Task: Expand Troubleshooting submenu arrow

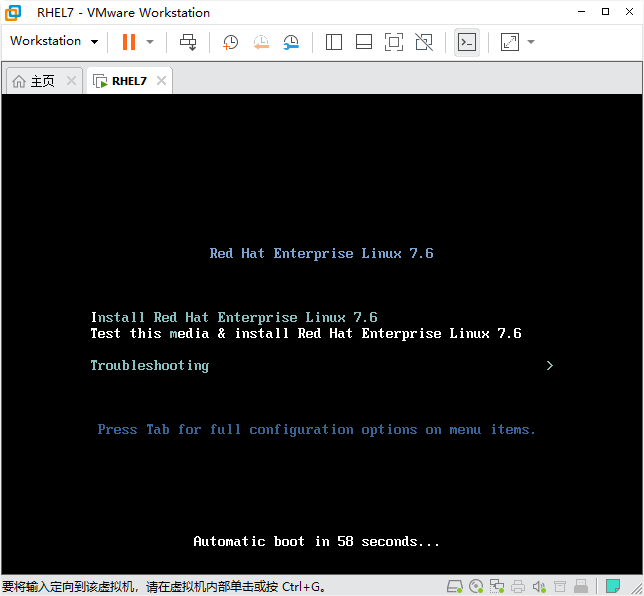Action: (550, 366)
